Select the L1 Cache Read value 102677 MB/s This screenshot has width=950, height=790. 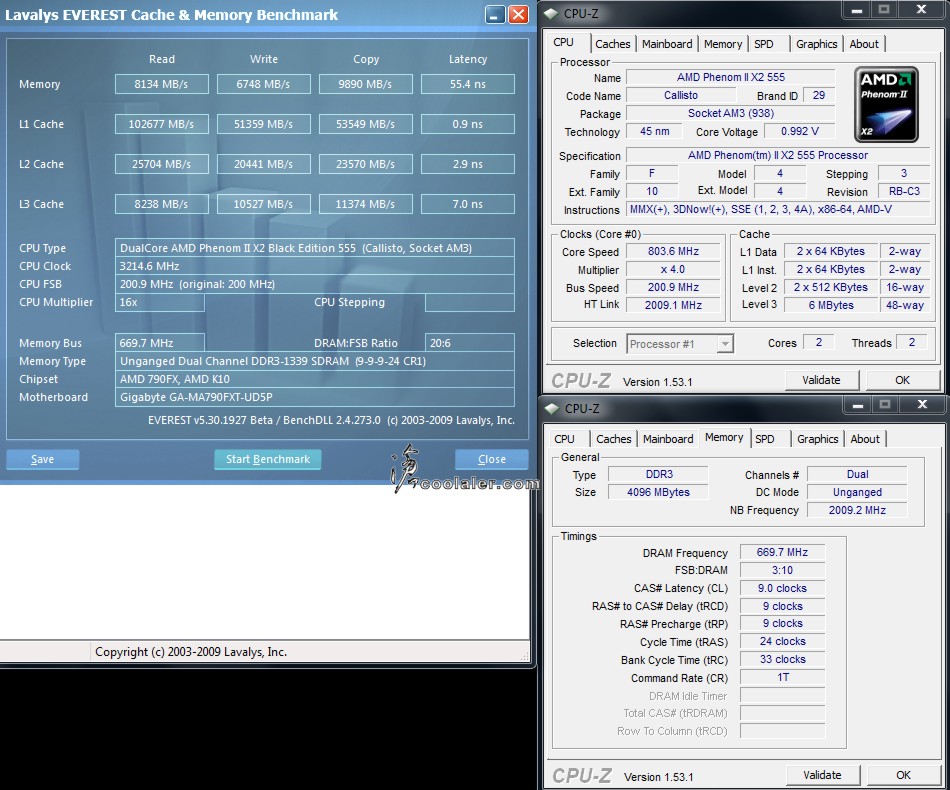coord(162,124)
